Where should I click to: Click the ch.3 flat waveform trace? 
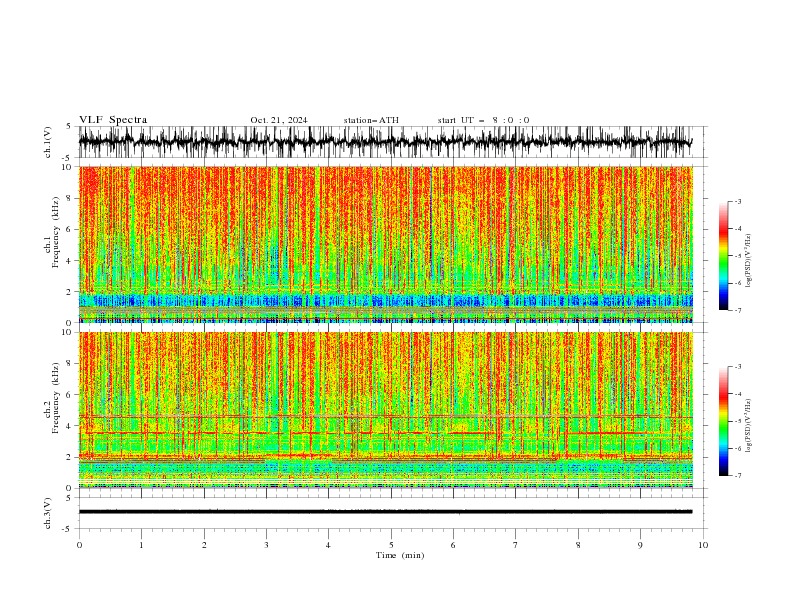[385, 512]
